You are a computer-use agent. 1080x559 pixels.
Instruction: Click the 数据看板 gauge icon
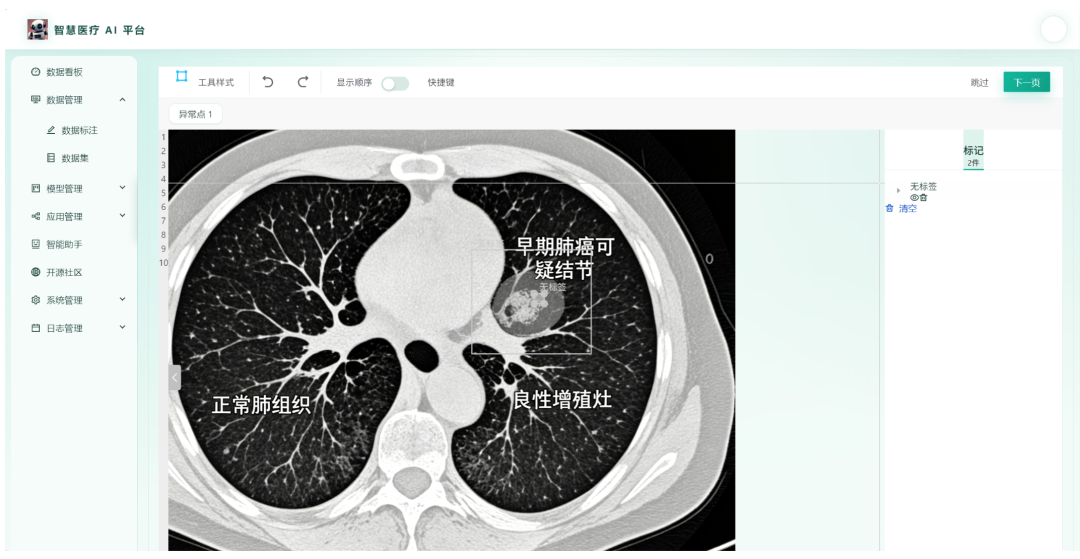(36, 72)
